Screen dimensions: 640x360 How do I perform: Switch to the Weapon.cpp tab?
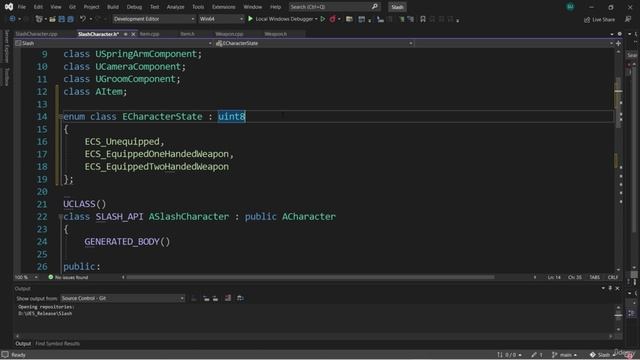tap(229, 34)
